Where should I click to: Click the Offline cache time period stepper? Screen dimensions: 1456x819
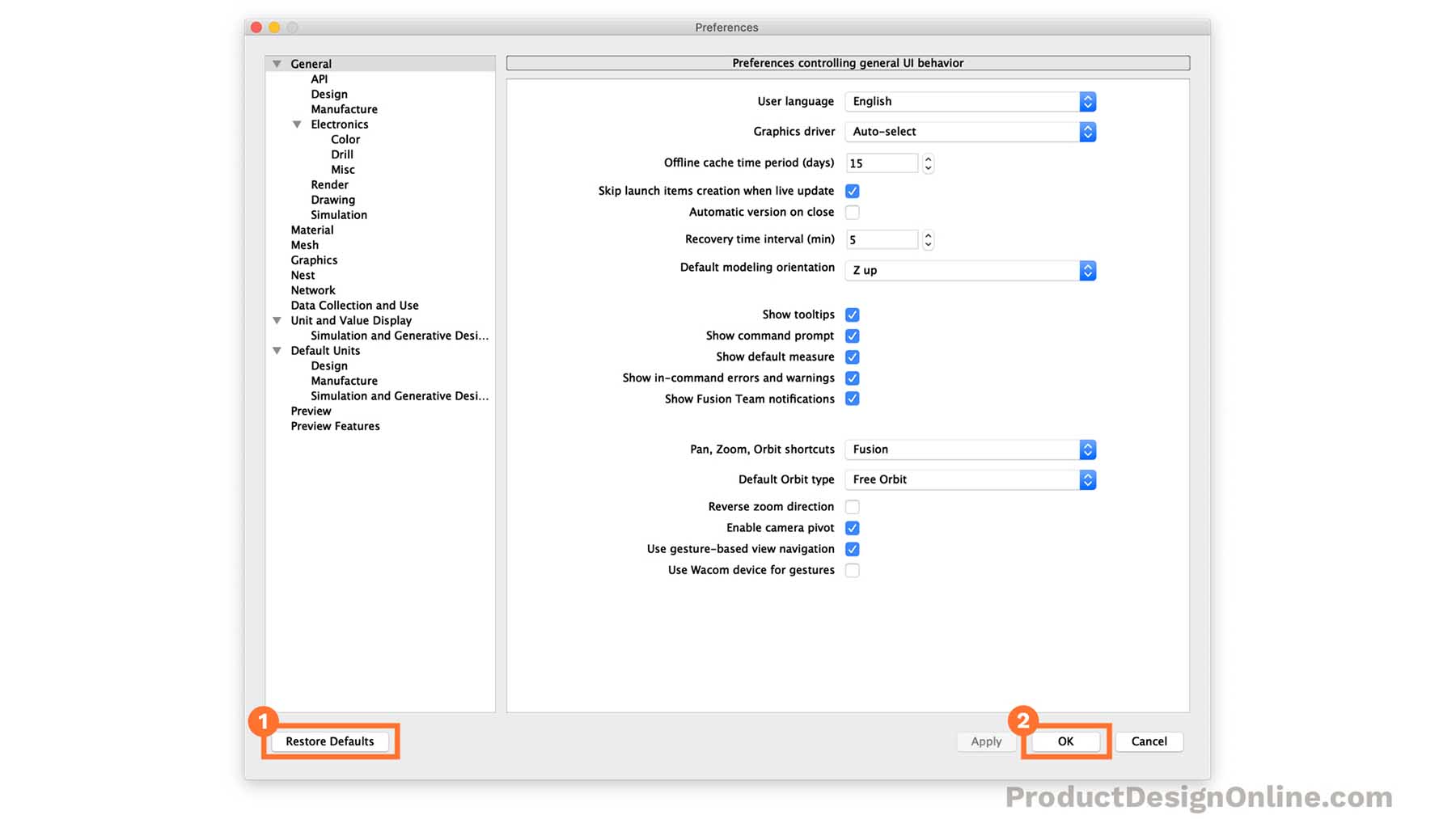click(x=928, y=163)
